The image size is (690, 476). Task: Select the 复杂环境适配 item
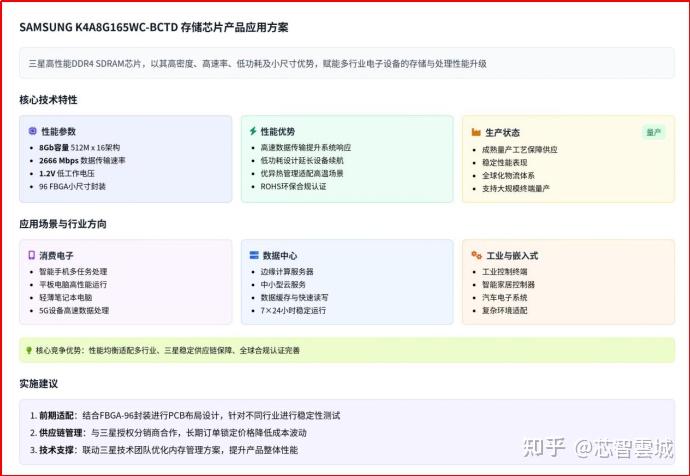click(505, 310)
